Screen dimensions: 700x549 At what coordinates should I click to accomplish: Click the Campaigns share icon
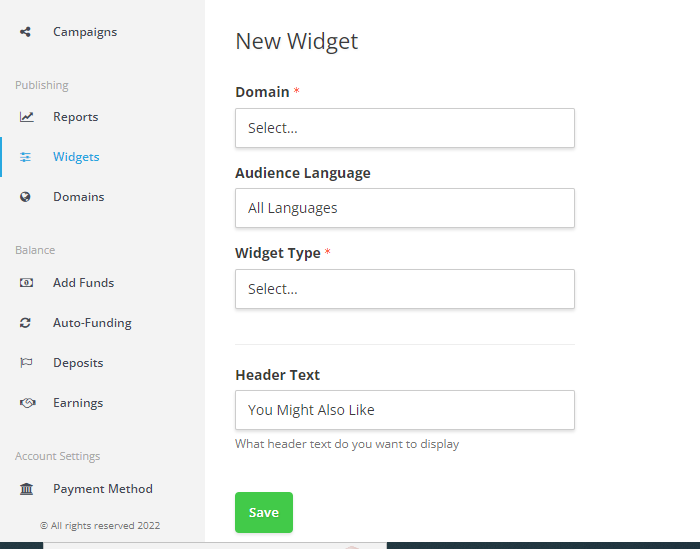[x=26, y=32]
